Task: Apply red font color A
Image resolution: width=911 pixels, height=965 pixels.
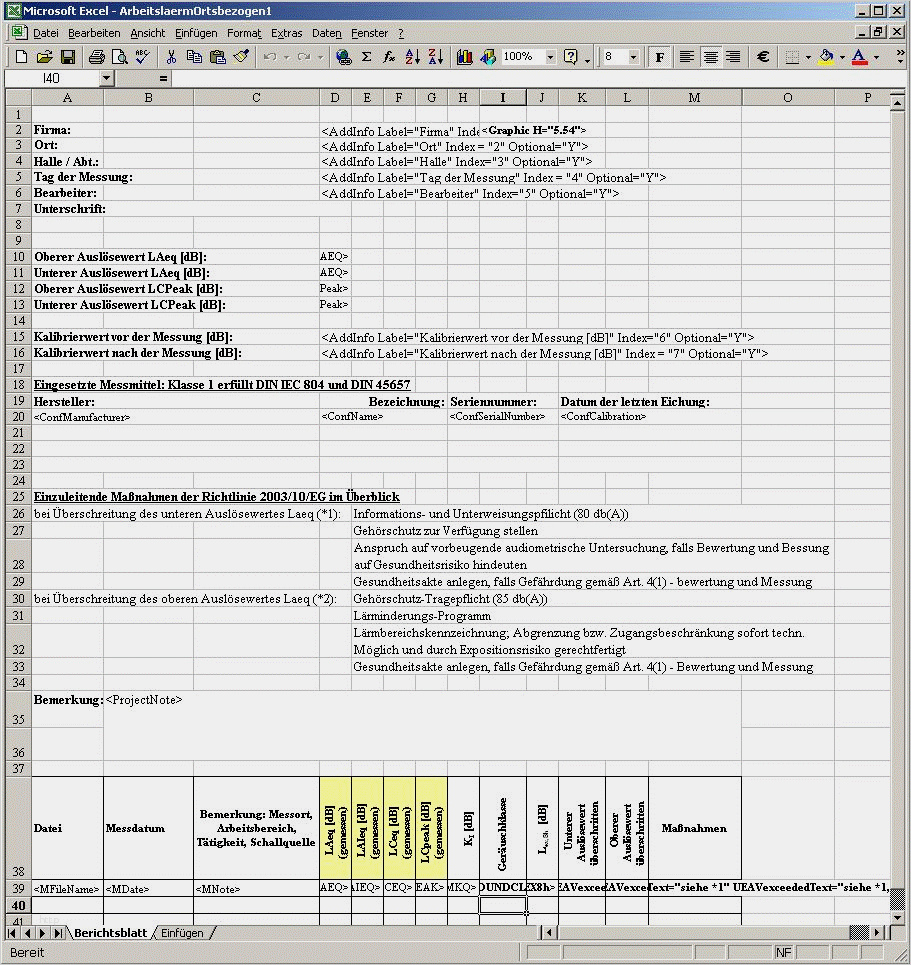Action: [x=859, y=57]
